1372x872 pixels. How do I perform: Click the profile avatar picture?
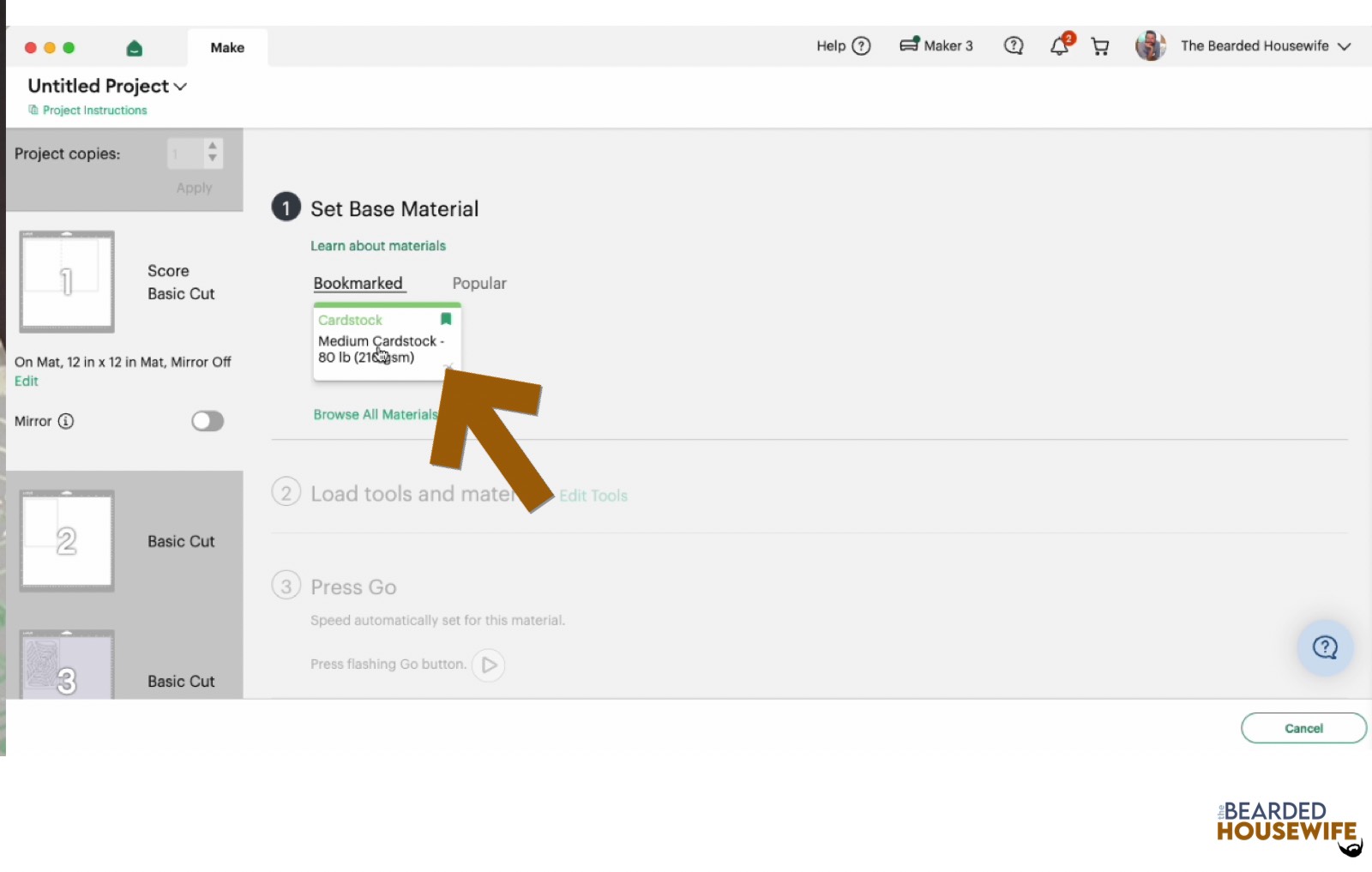[x=1150, y=45]
